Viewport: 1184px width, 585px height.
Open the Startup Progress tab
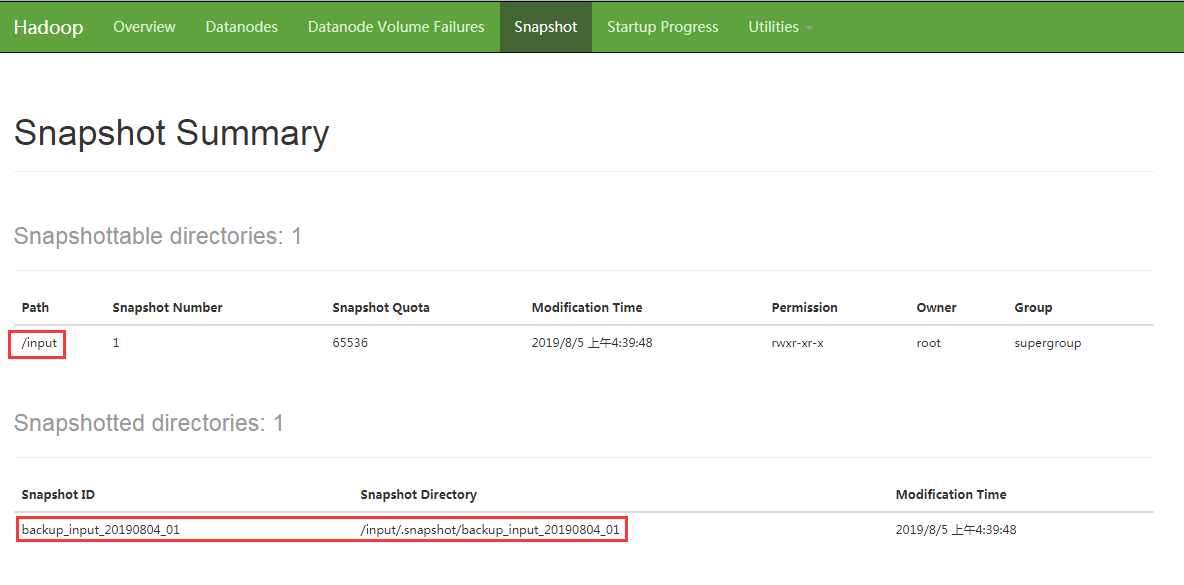tap(663, 27)
